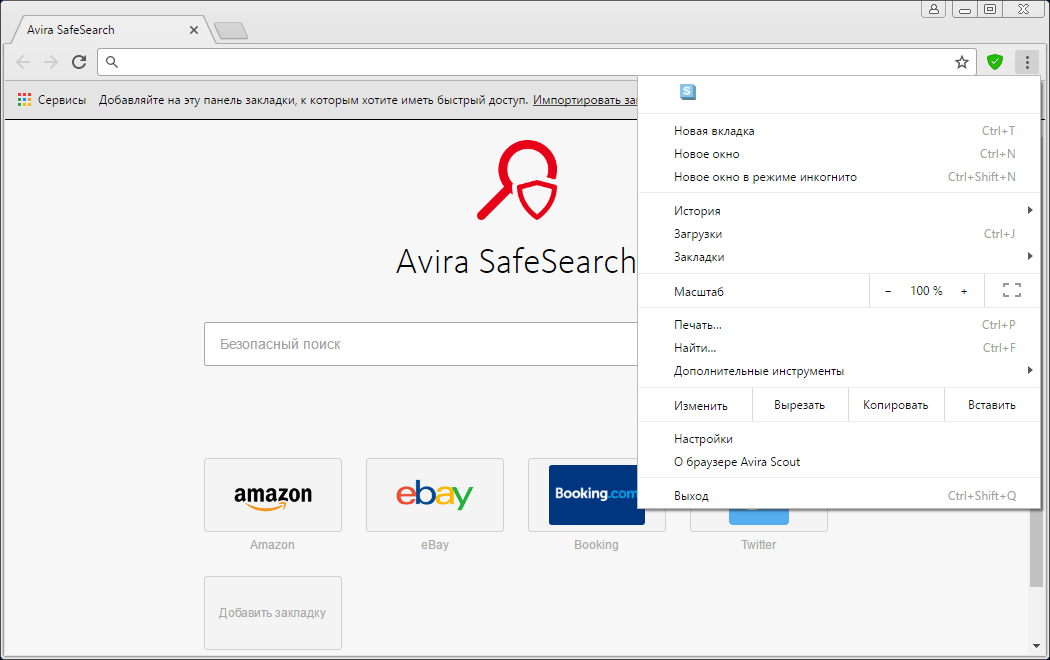Viewport: 1050px width, 660px height.
Task: Click the Импортировать закладки link
Action: click(585, 100)
